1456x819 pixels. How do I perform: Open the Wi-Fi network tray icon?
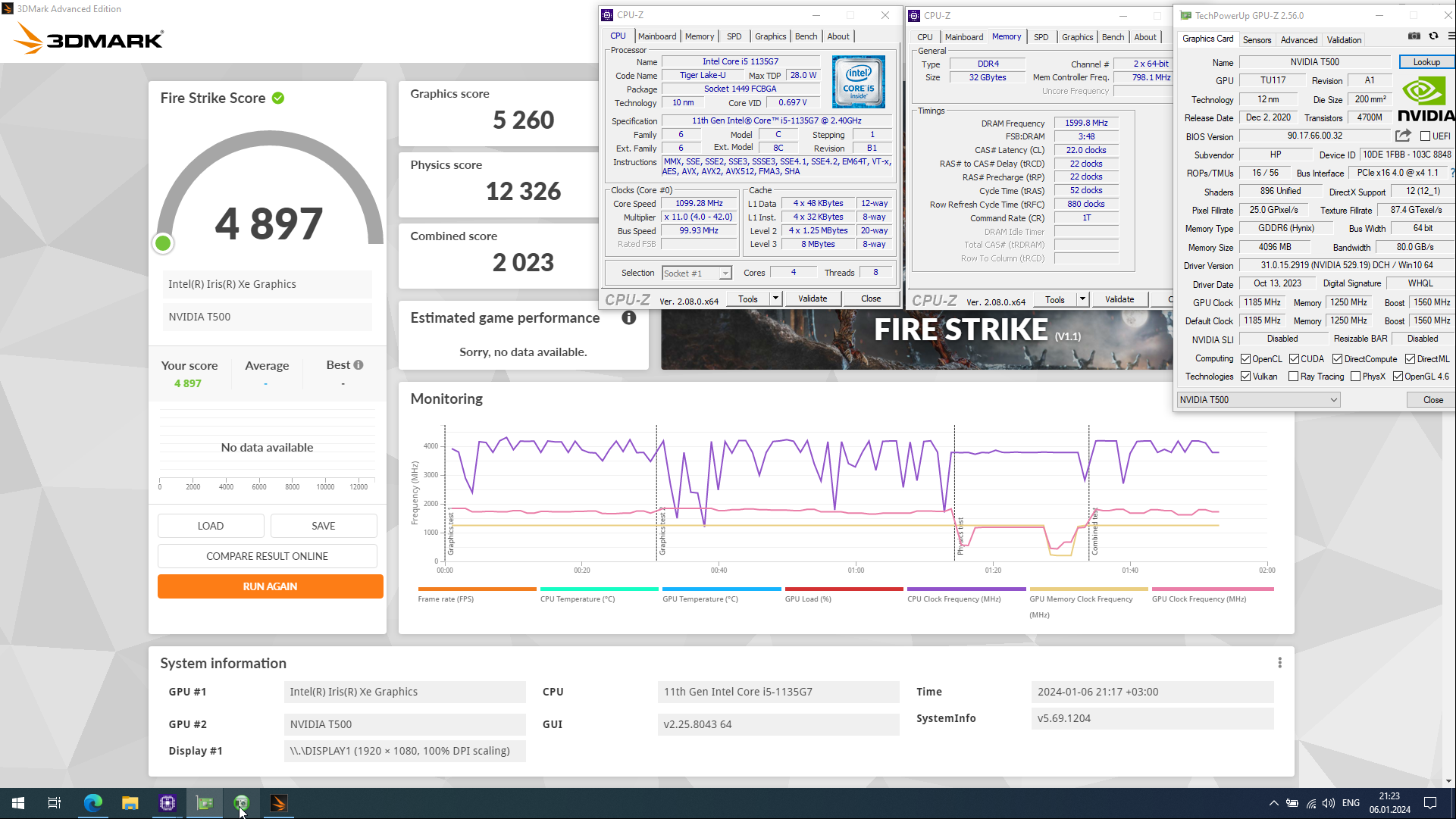[1310, 803]
